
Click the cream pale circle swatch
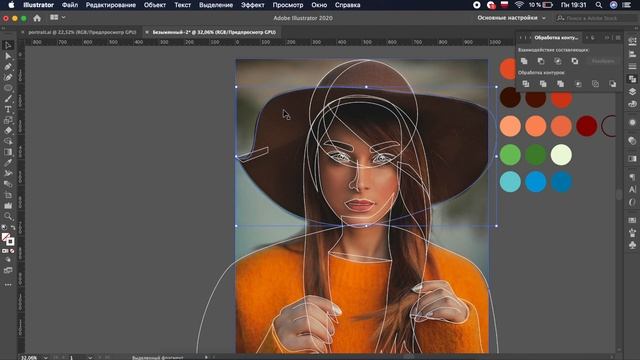pos(561,155)
